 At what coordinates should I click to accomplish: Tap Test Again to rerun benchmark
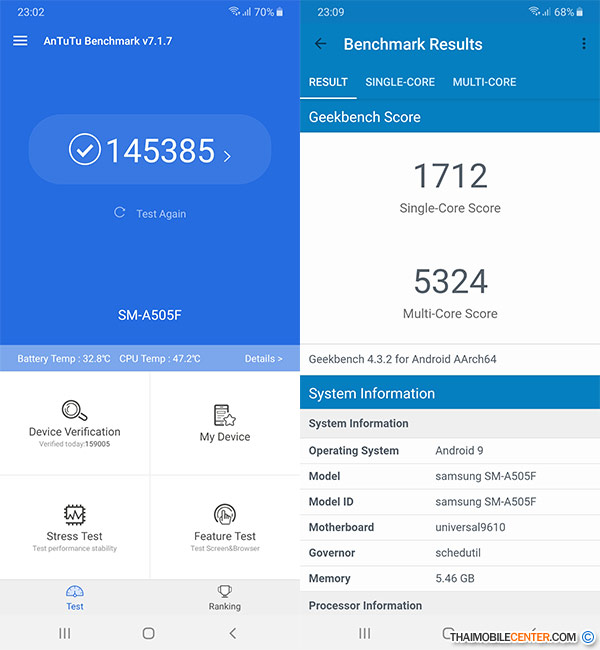[x=150, y=213]
